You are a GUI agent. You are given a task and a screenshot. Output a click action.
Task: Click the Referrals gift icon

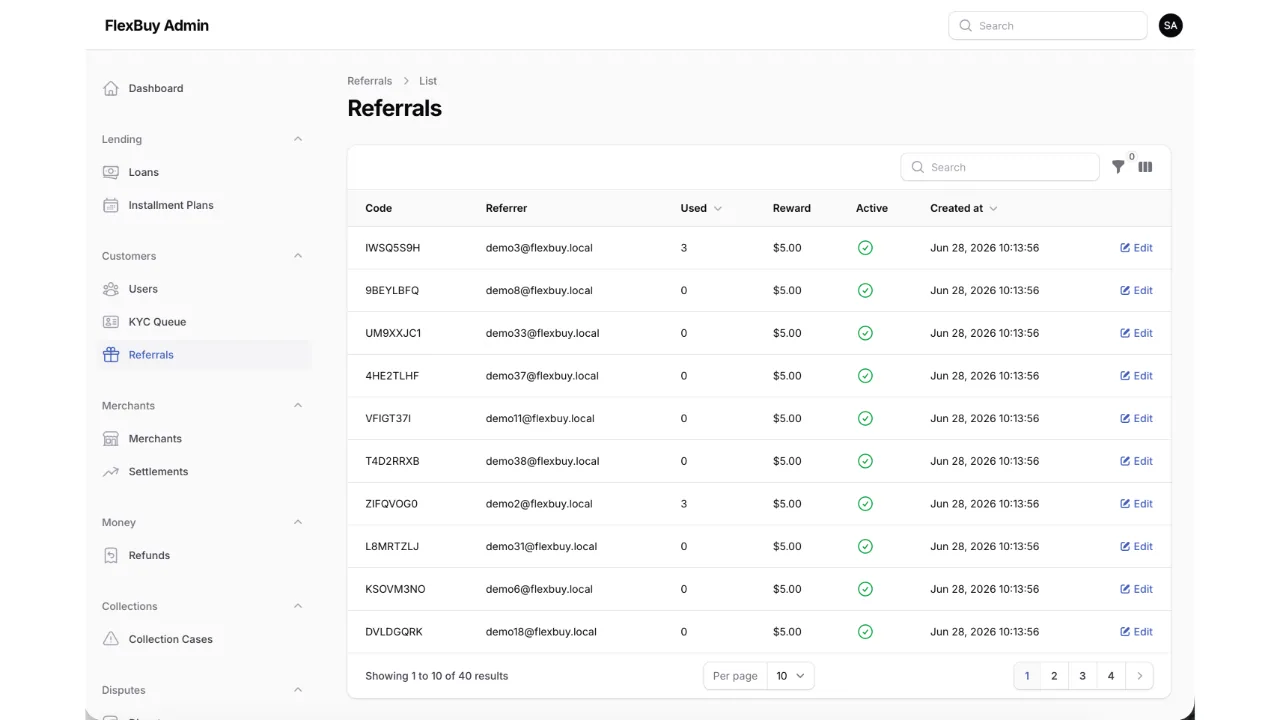pyautogui.click(x=111, y=355)
